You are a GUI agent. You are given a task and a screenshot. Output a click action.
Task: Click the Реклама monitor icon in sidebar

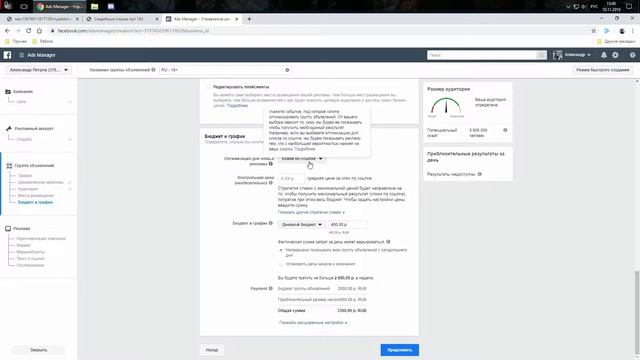click(8, 229)
